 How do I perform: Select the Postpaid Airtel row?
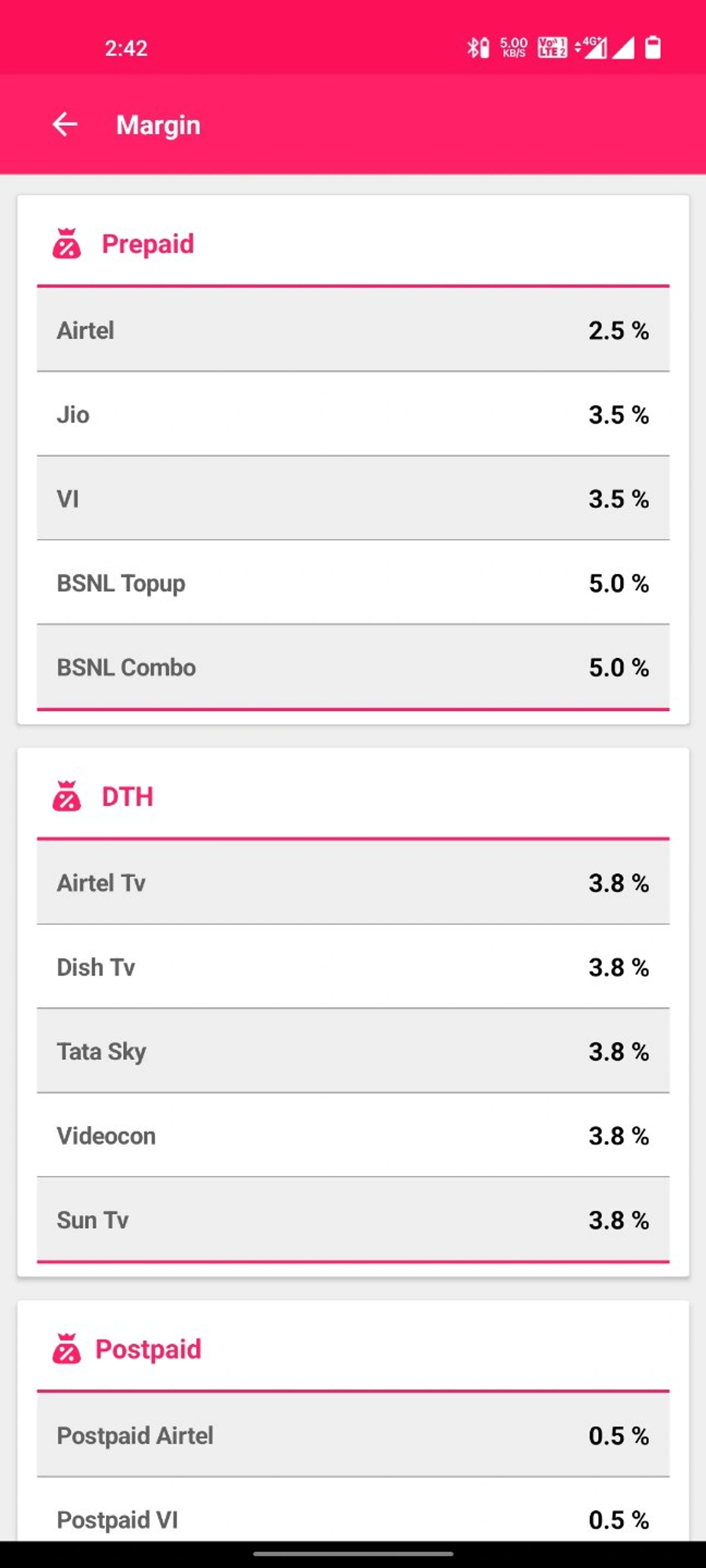352,1435
